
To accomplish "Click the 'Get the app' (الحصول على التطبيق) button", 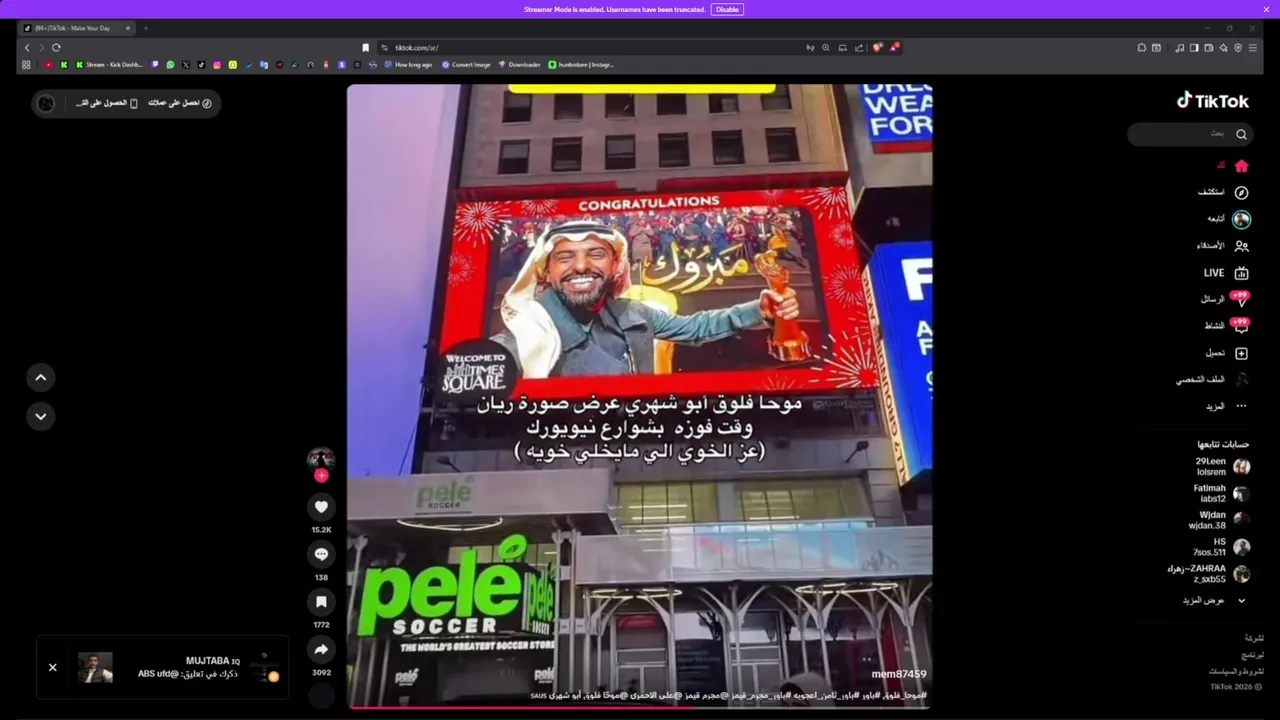I will coord(107,103).
